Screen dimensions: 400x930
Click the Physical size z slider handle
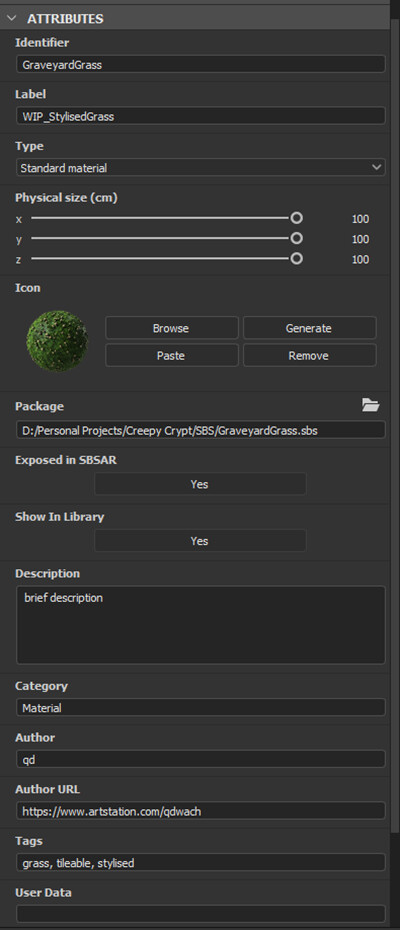click(296, 259)
